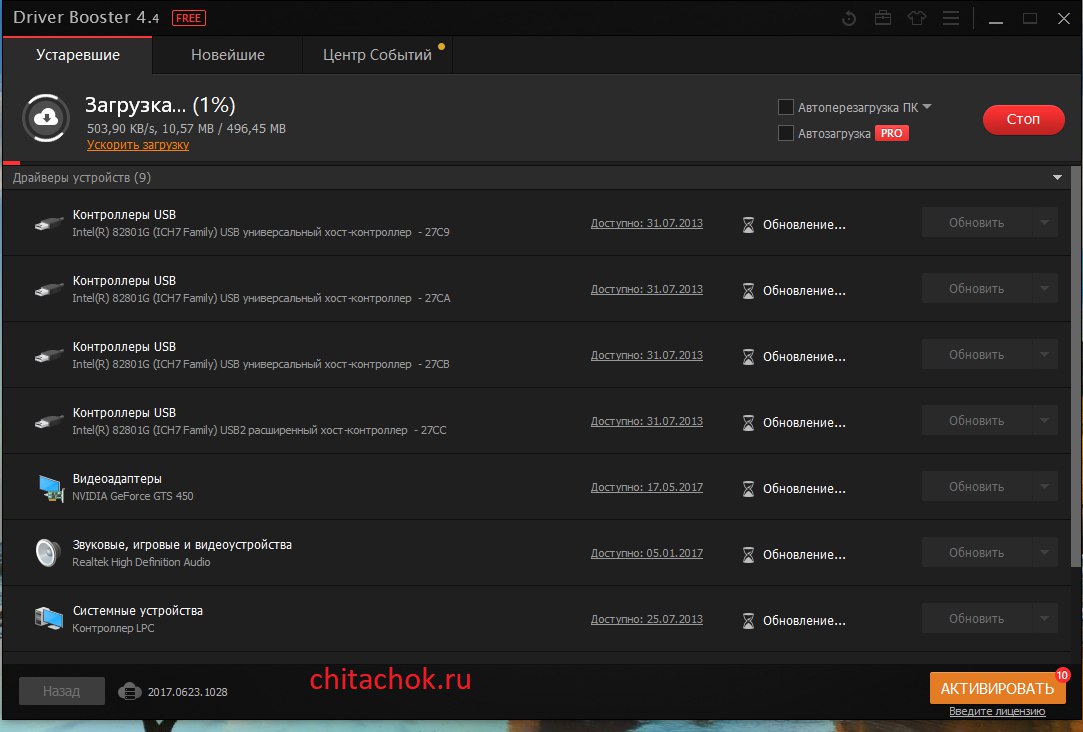Image resolution: width=1083 pixels, height=732 pixels.
Task: Open Обновить dropdown arrow for 27C9 controller
Action: 1044,222
